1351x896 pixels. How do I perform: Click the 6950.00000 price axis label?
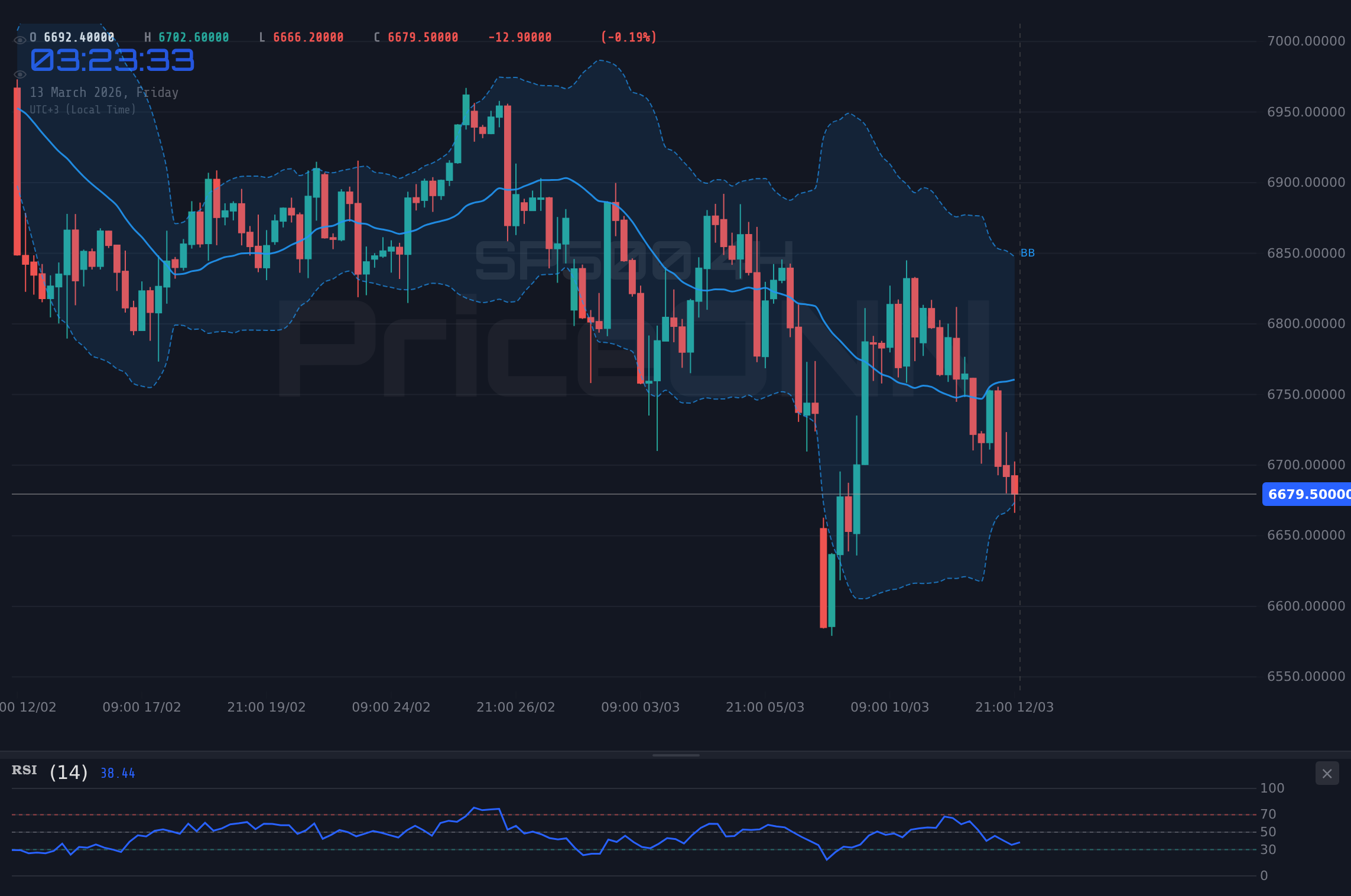[x=1306, y=112]
